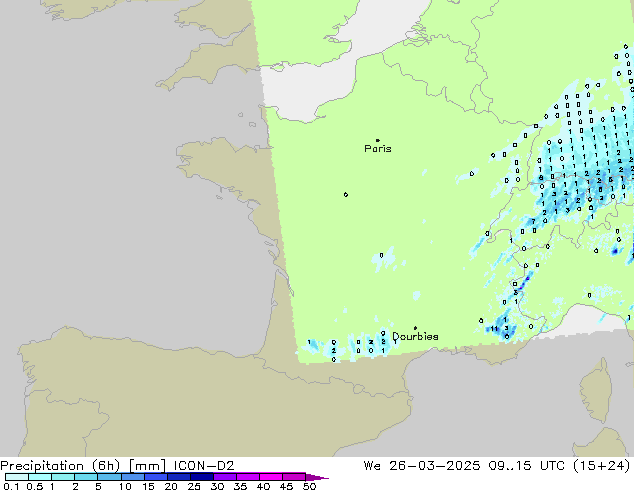Click the legend arrow tip beyond 50
Screen dimensions: 634x490
(319, 477)
